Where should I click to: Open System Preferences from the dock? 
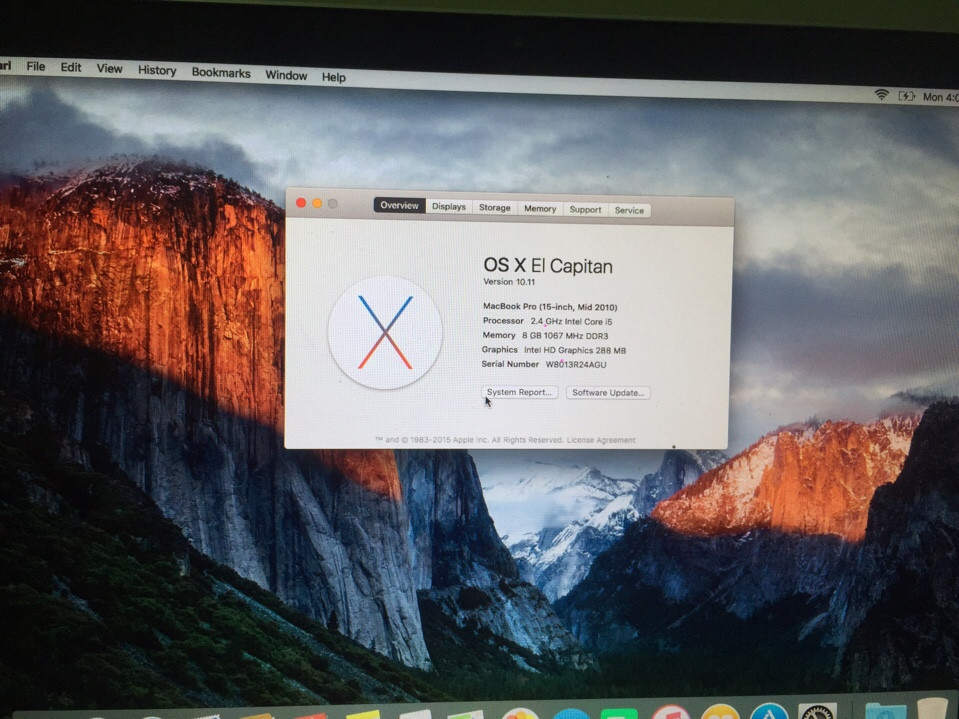pyautogui.click(x=817, y=712)
